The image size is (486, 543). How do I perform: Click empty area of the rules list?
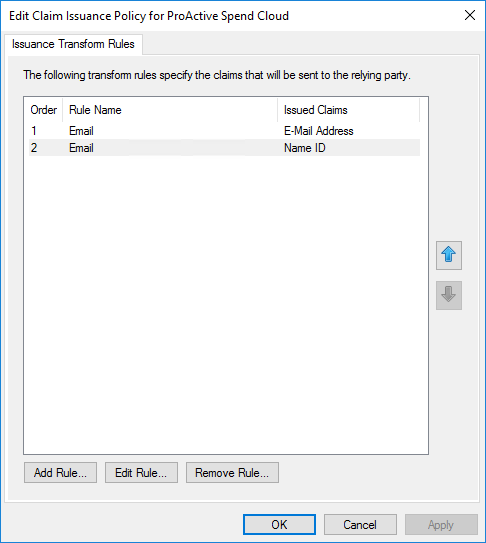[x=225, y=305]
